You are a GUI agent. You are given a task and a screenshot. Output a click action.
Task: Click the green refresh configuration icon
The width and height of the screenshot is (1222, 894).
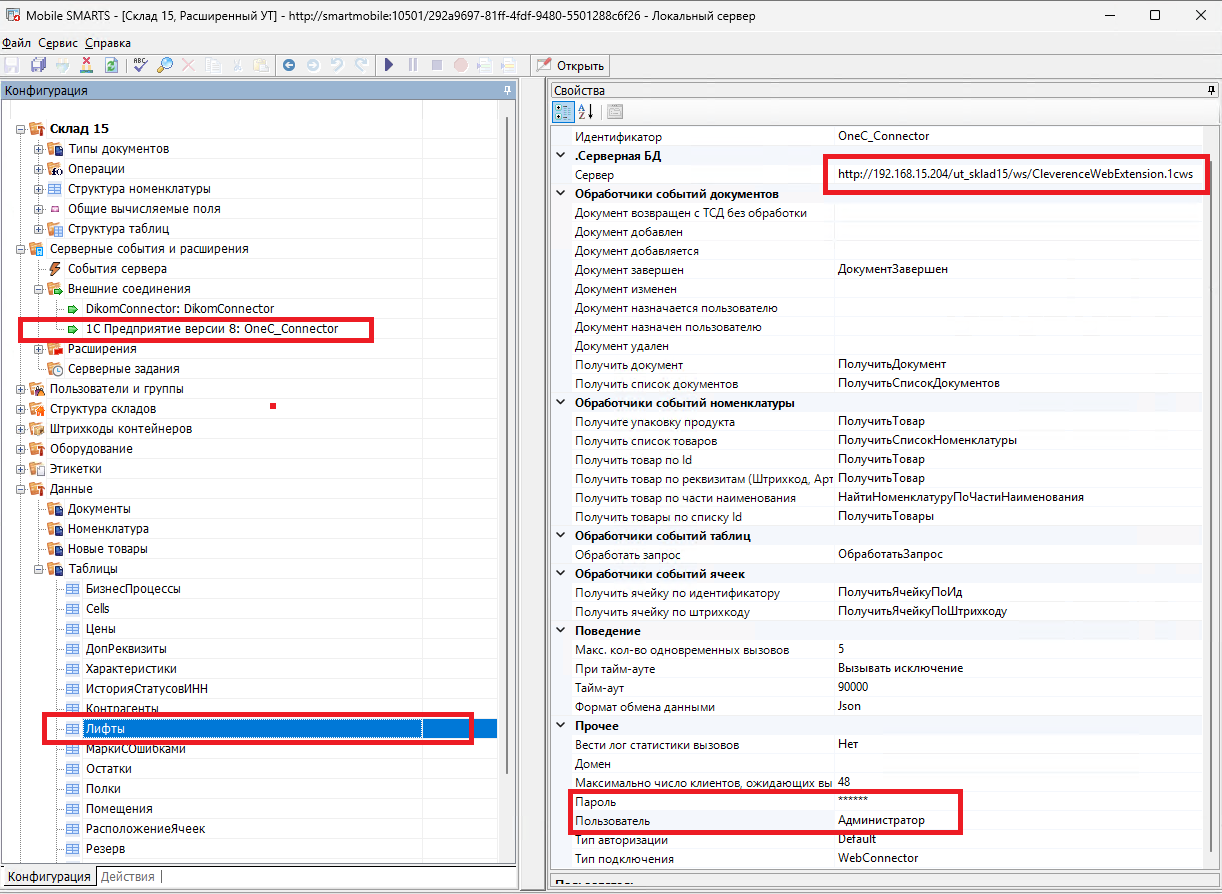(x=111, y=65)
